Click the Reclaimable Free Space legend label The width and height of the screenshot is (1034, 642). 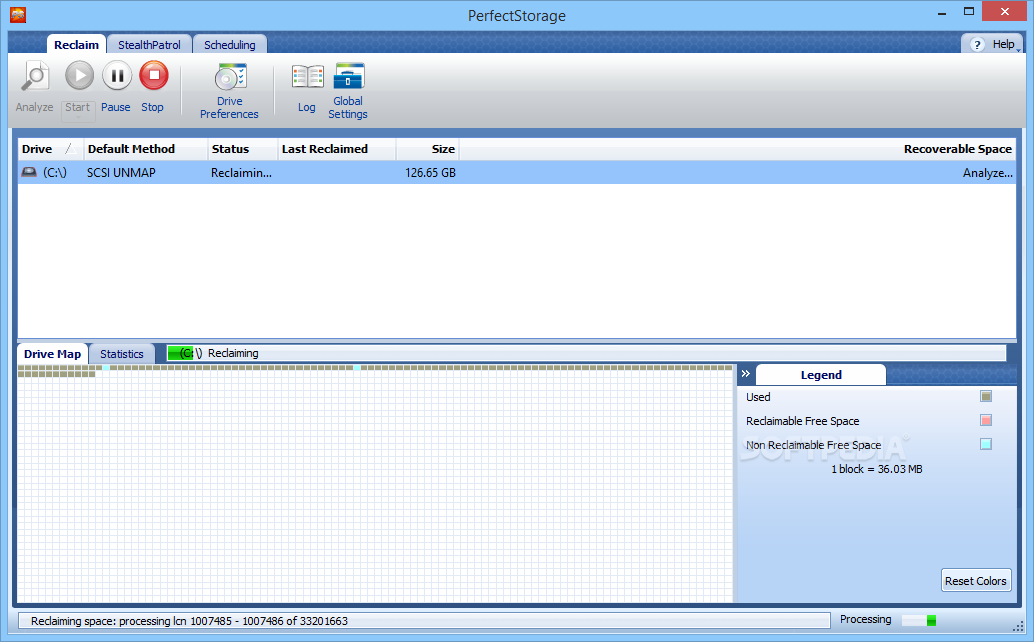pos(803,421)
